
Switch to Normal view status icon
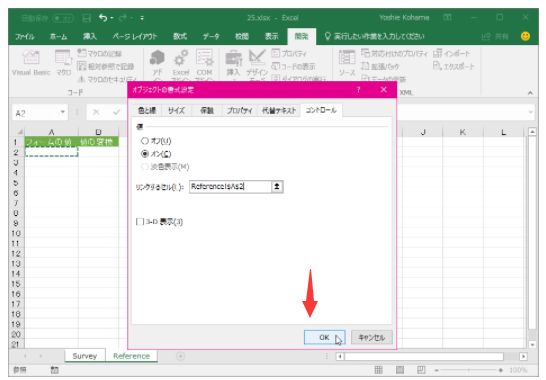(379, 370)
